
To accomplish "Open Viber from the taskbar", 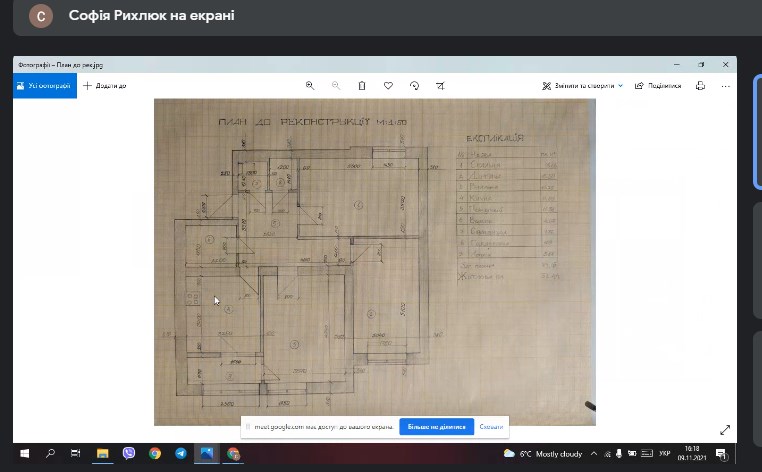I will click(129, 454).
